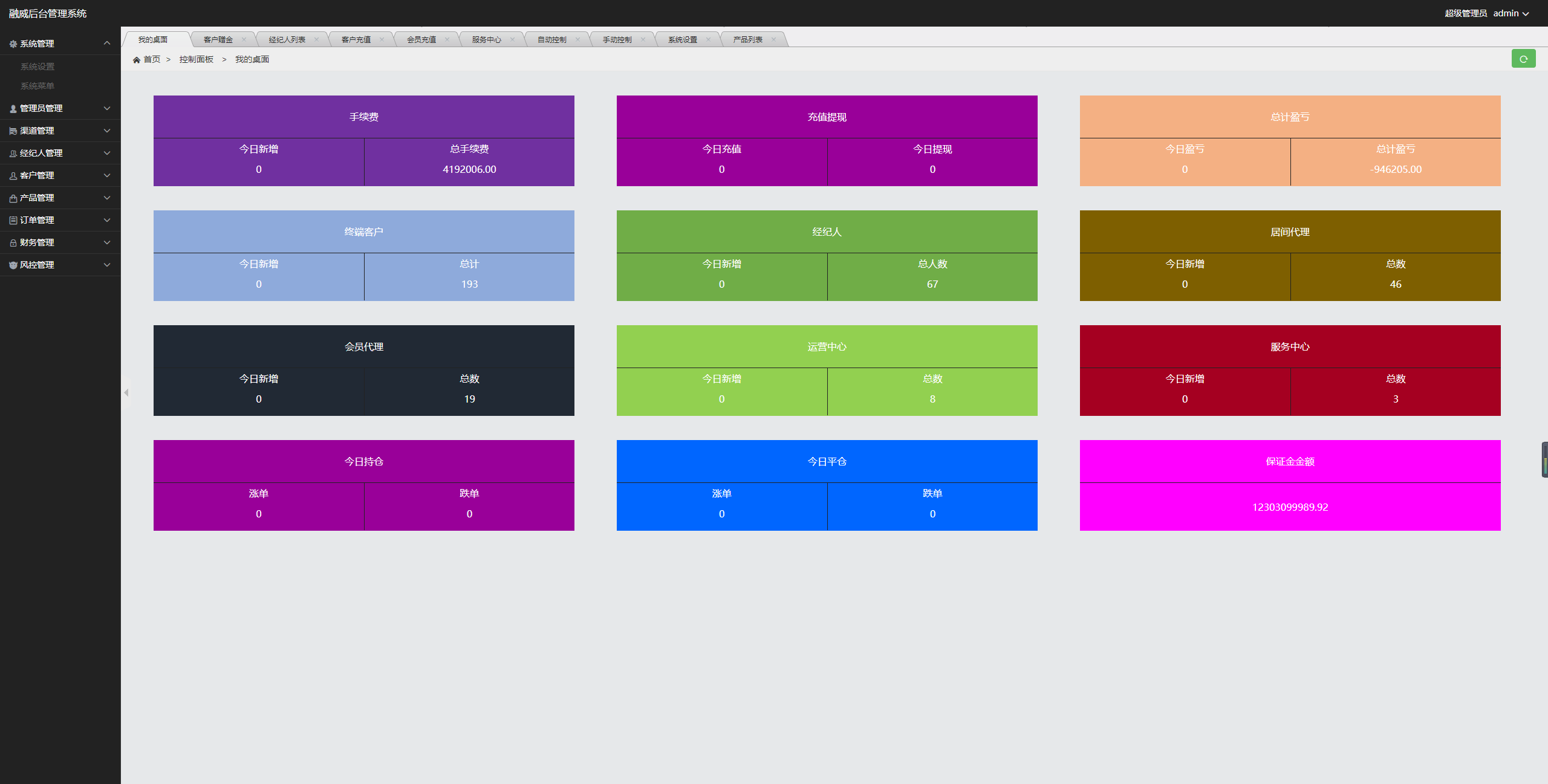
Task: Click the 产品管理 bag icon
Action: click(13, 198)
